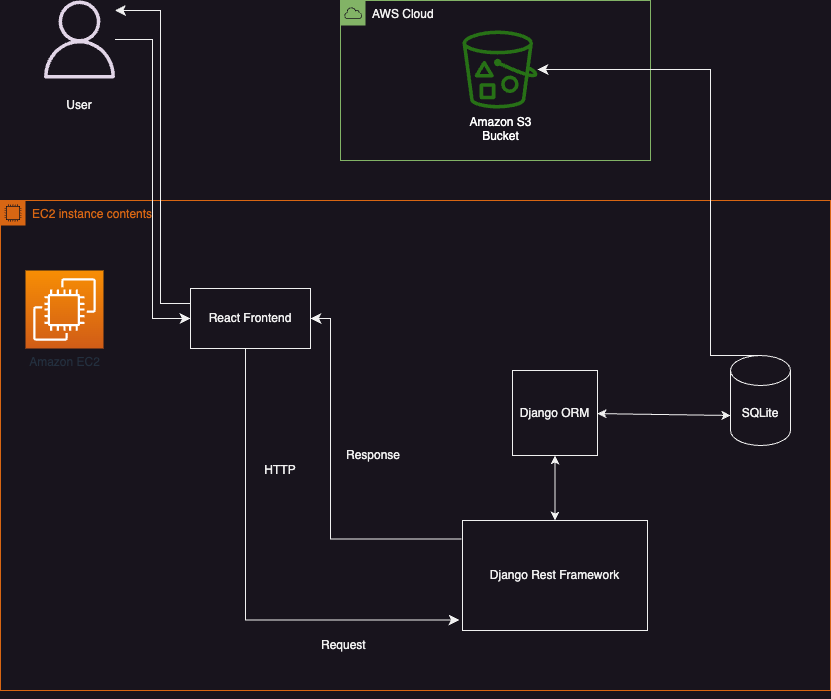Click the HTTP edge label
This screenshot has width=831, height=699.
click(x=280, y=470)
